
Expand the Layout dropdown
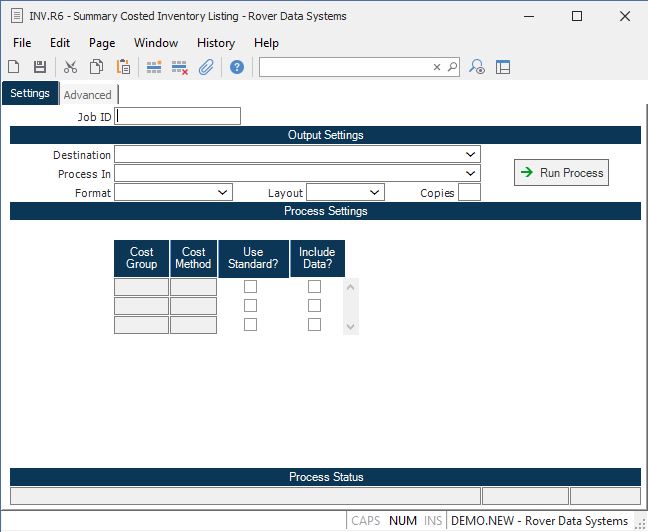point(375,193)
